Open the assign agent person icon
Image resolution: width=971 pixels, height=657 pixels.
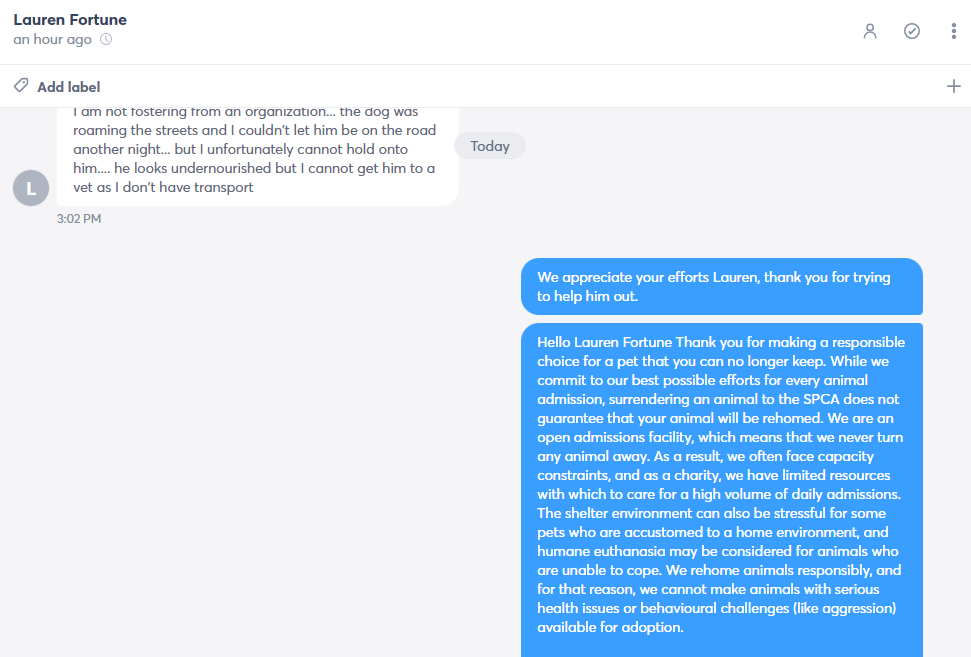(870, 31)
